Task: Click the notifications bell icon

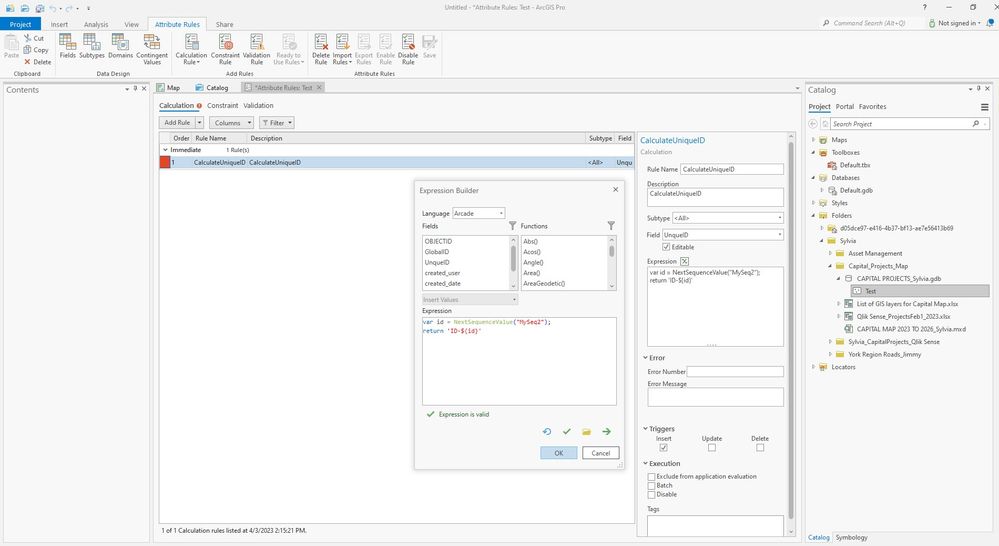Action: (x=989, y=23)
